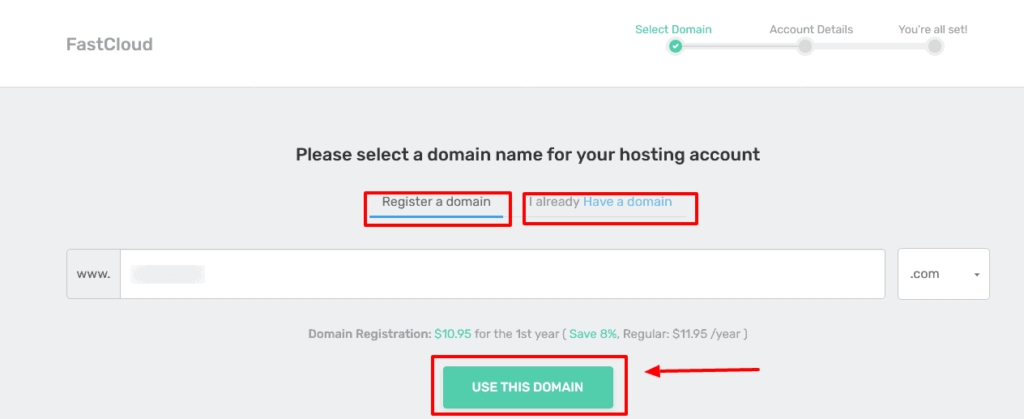Click the You're all set! step label
This screenshot has width=1024, height=419.
click(933, 29)
